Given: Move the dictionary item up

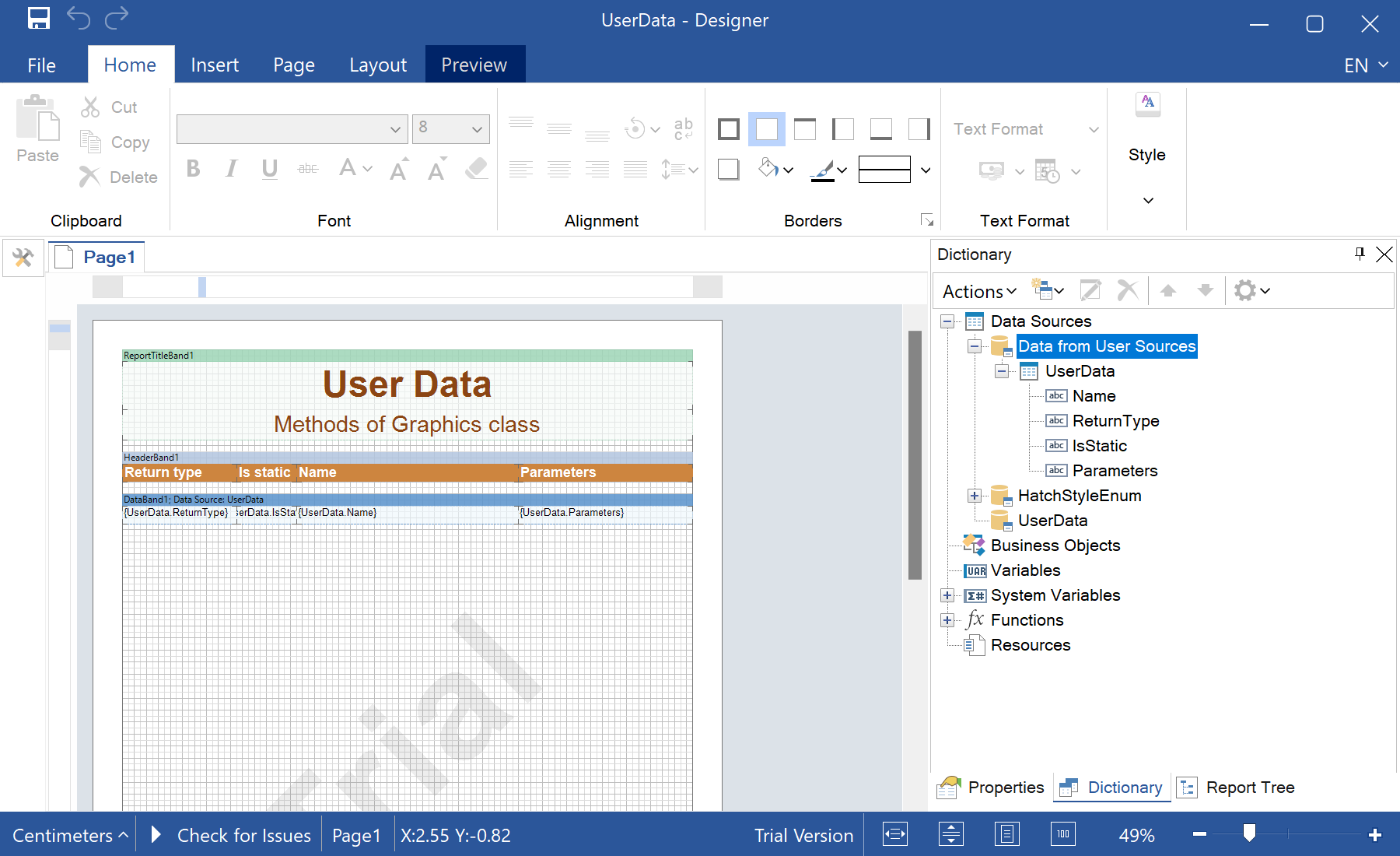Looking at the screenshot, I should tap(1167, 290).
